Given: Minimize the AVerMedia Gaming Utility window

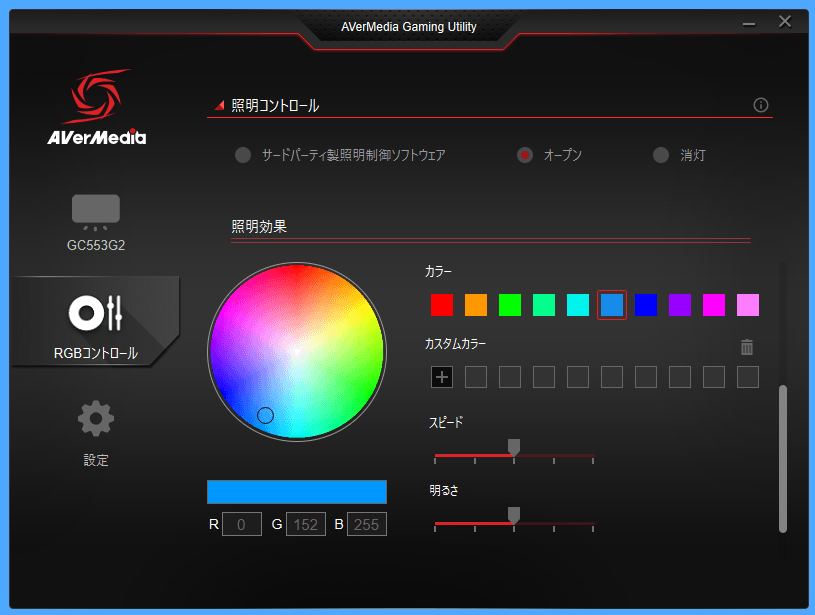Looking at the screenshot, I should (748, 24).
